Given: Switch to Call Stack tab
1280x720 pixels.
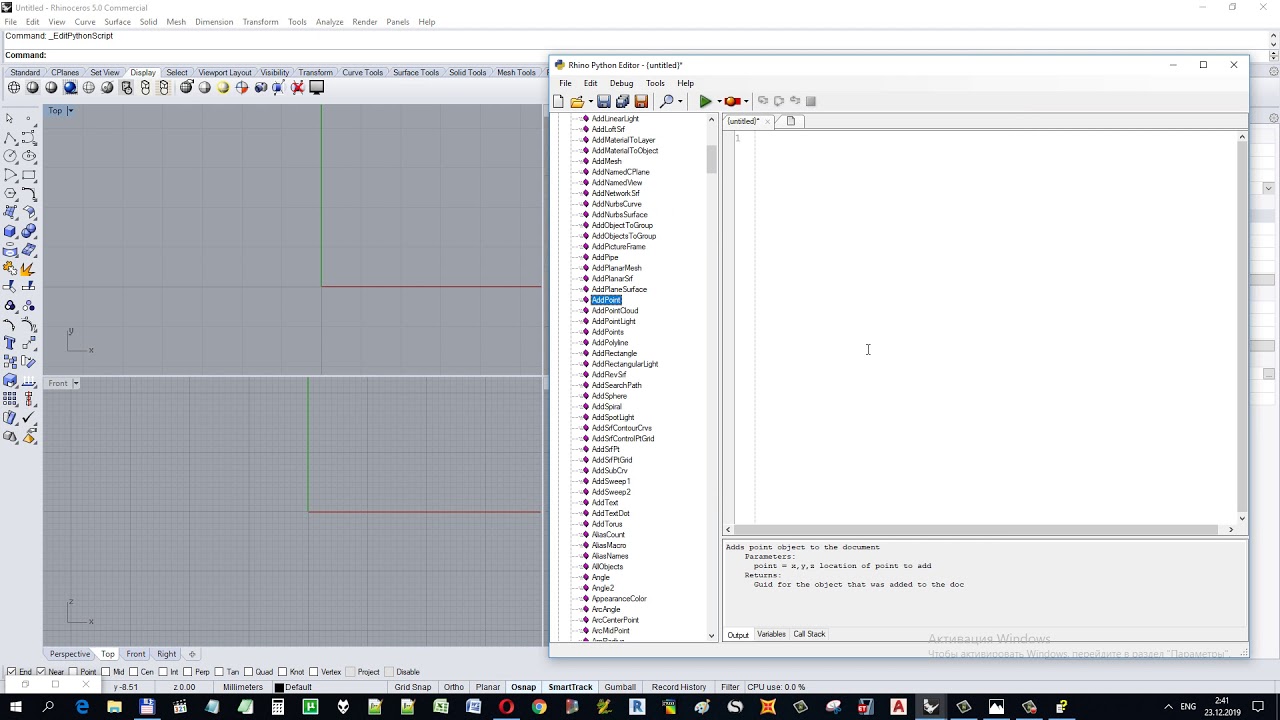Looking at the screenshot, I should [x=809, y=634].
